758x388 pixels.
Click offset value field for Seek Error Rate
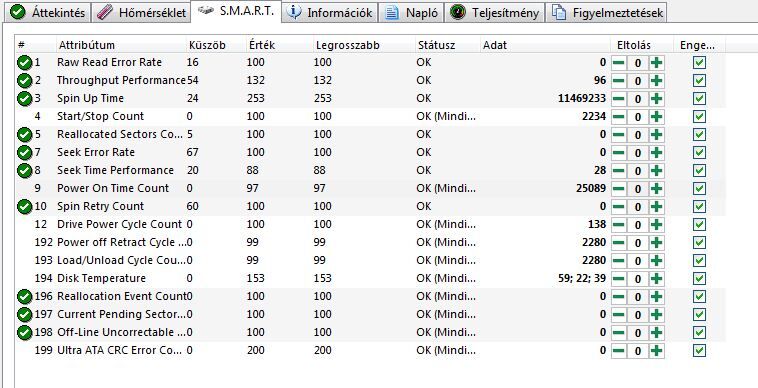click(638, 153)
